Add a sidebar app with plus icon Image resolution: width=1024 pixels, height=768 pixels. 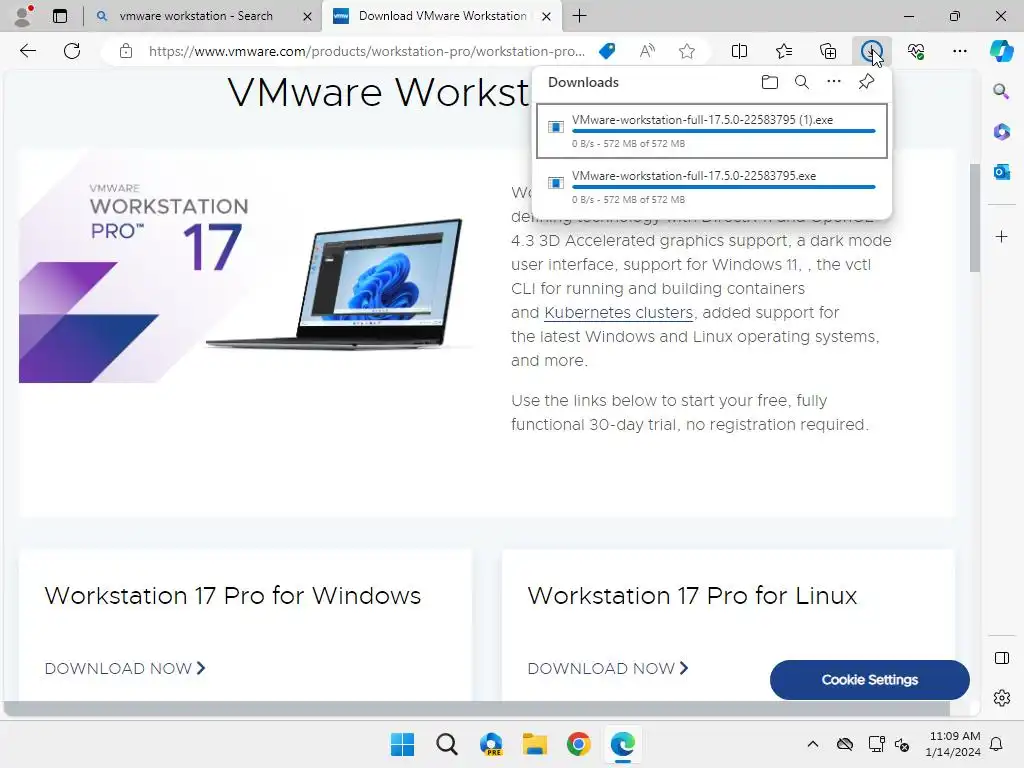click(1001, 236)
